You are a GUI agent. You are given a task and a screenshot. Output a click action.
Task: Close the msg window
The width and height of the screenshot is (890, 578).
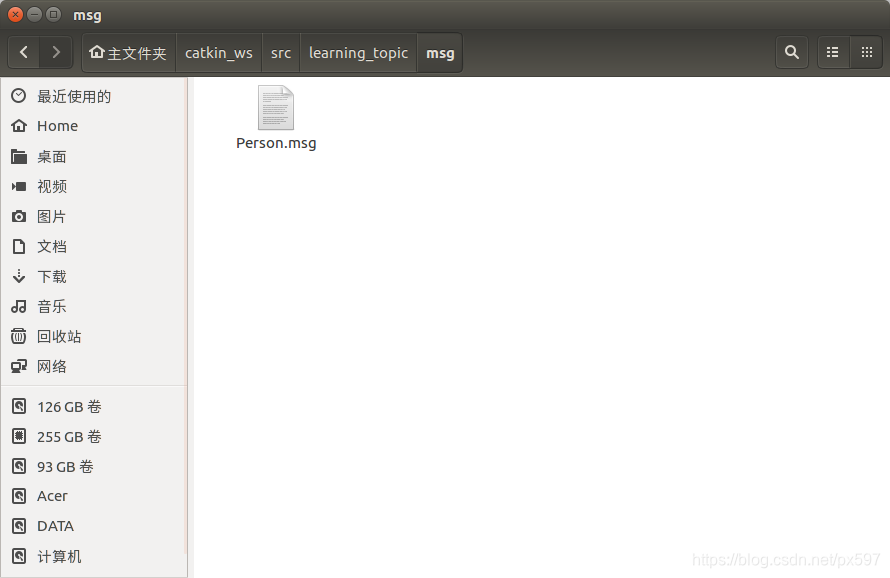coord(16,15)
